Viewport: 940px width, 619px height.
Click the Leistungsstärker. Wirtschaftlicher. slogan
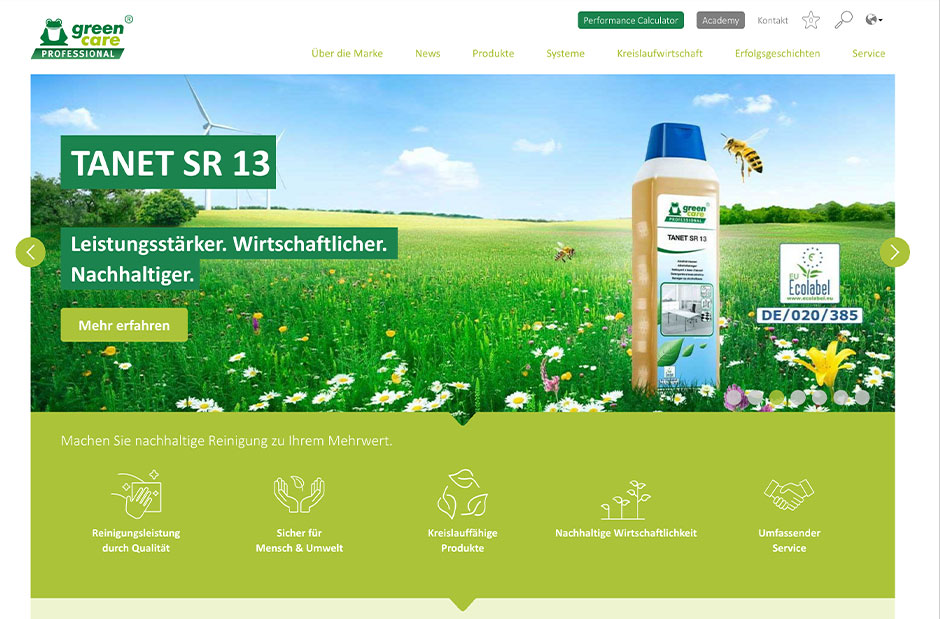tap(229, 244)
